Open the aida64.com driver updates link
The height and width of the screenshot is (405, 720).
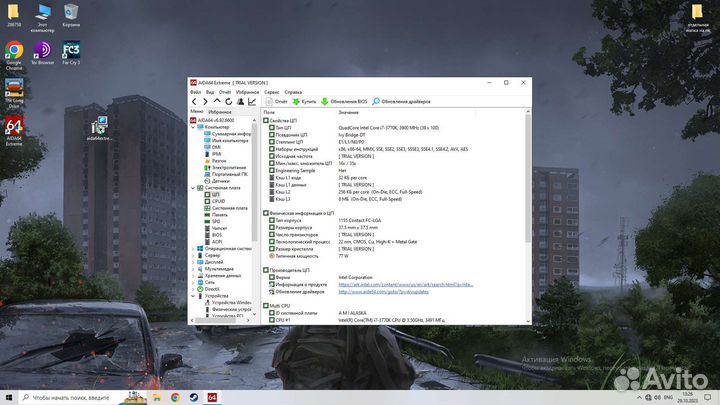tap(383, 292)
